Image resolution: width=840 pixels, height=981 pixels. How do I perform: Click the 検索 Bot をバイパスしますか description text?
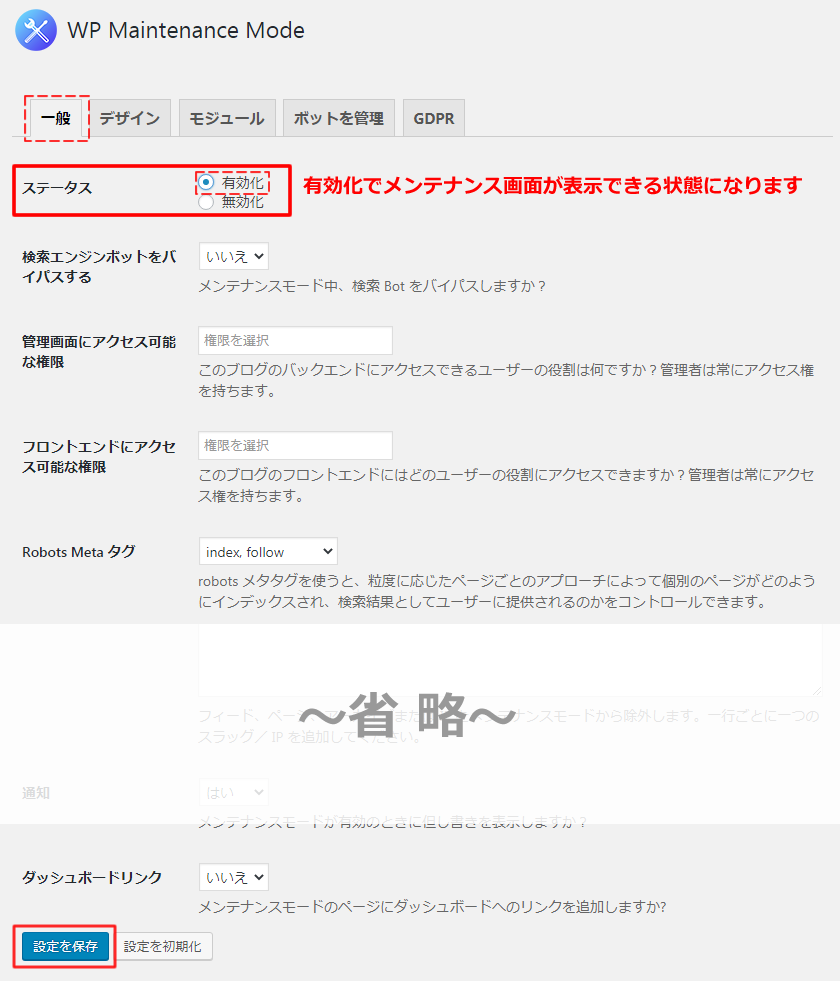372,286
